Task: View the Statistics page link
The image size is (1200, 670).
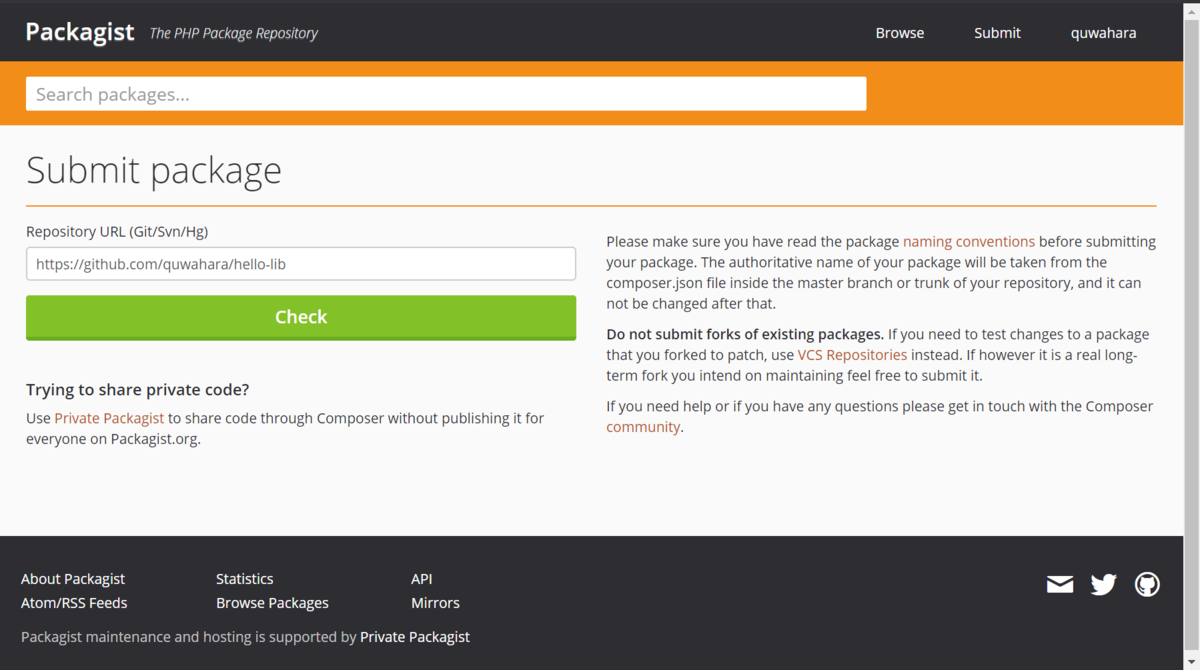Action: coord(244,578)
